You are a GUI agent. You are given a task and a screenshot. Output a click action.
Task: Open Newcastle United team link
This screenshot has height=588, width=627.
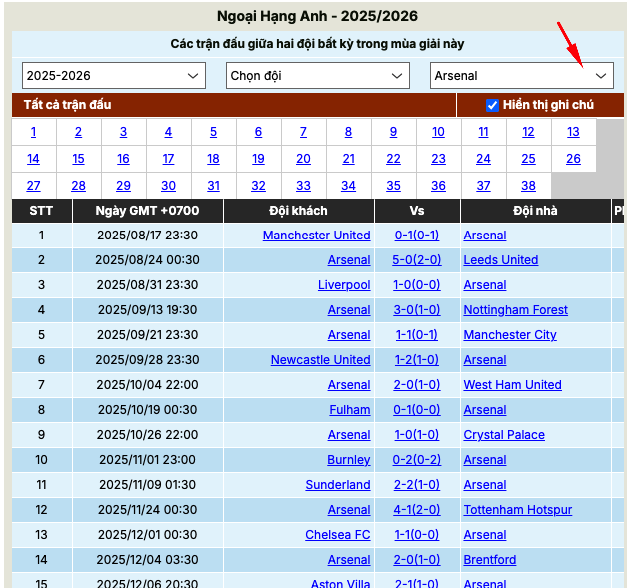pos(320,360)
